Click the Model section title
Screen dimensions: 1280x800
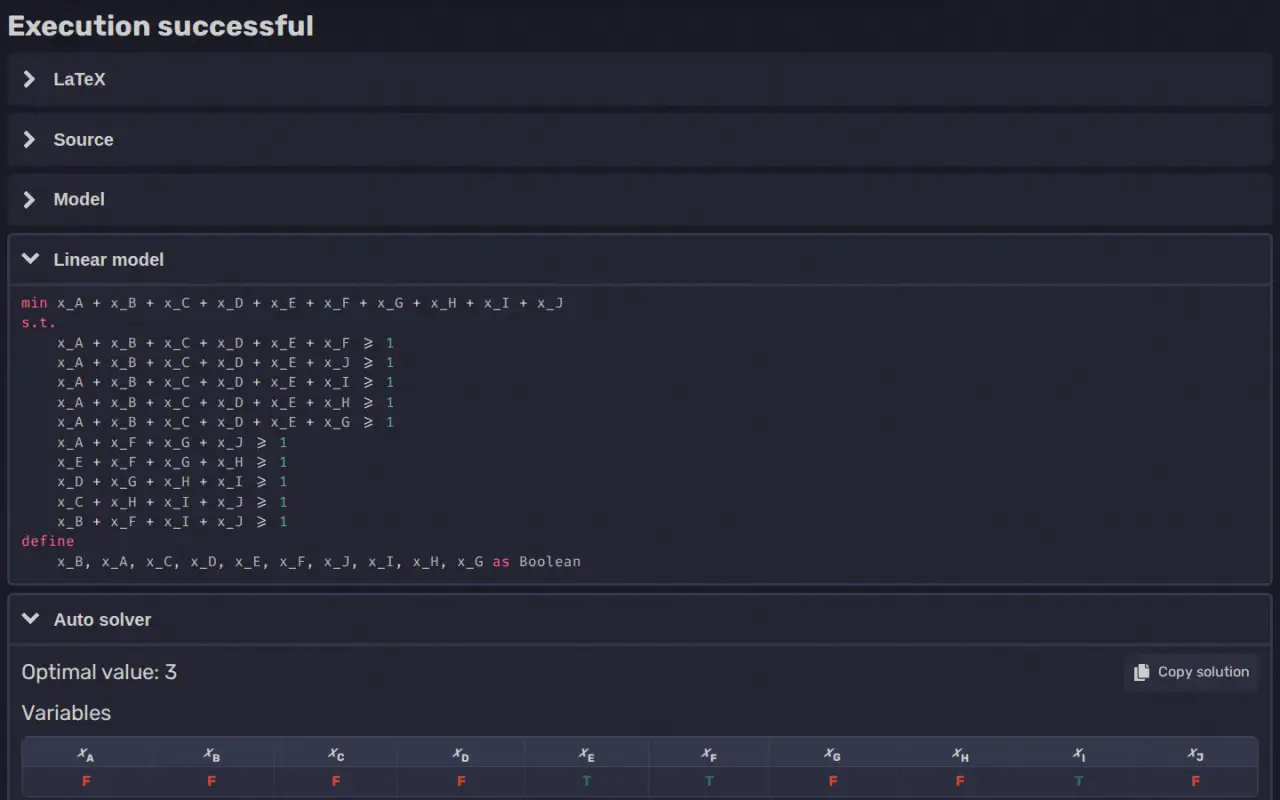pyautogui.click(x=79, y=199)
